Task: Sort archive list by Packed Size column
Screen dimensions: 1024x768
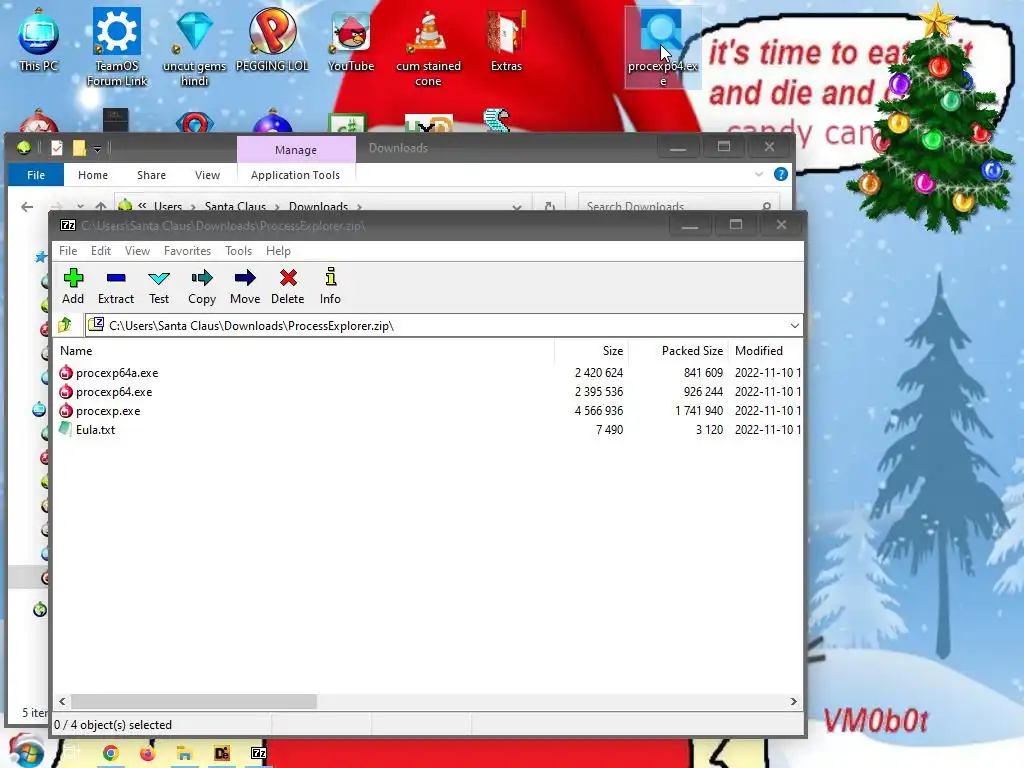Action: (x=677, y=351)
